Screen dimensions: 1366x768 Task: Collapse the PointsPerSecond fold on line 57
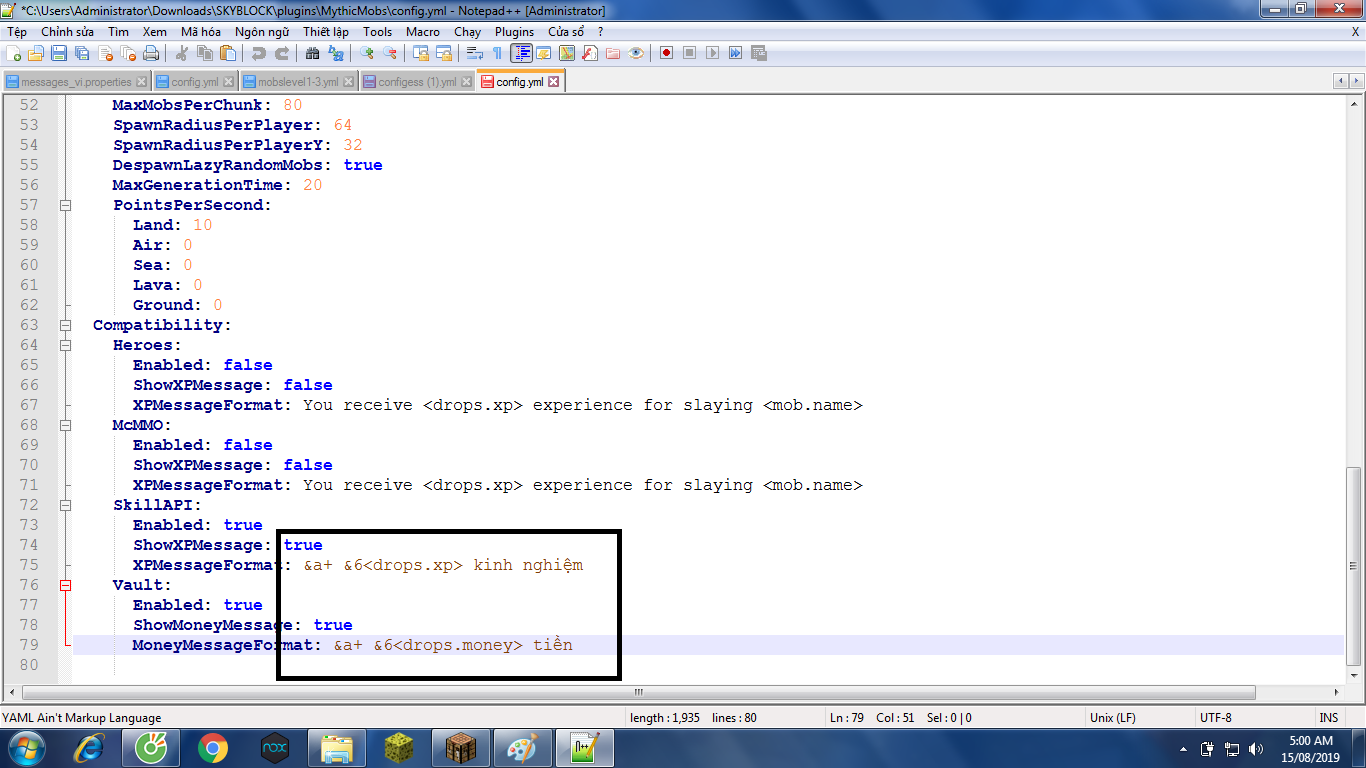66,205
